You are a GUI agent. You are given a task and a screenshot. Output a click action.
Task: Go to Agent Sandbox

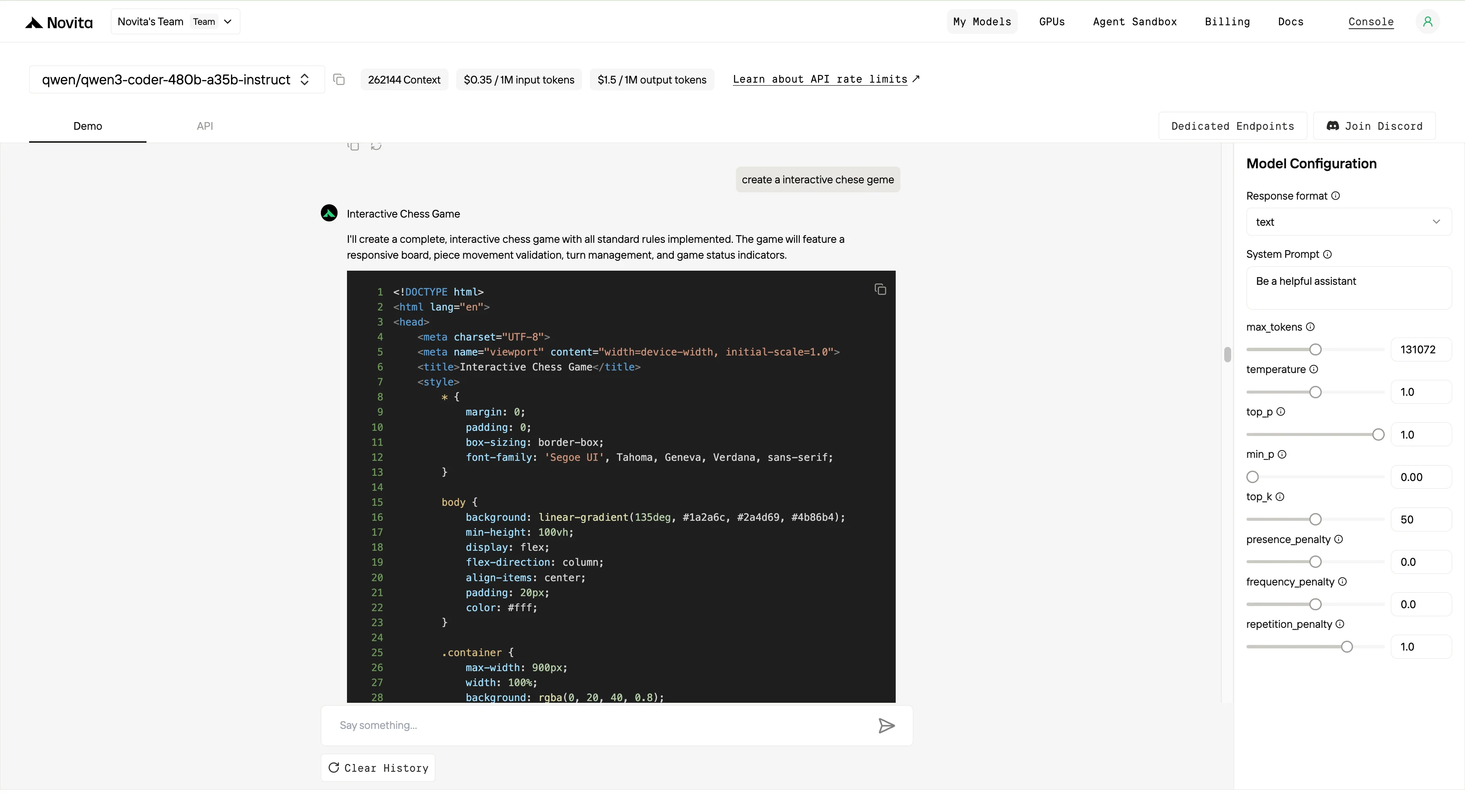coord(1135,21)
